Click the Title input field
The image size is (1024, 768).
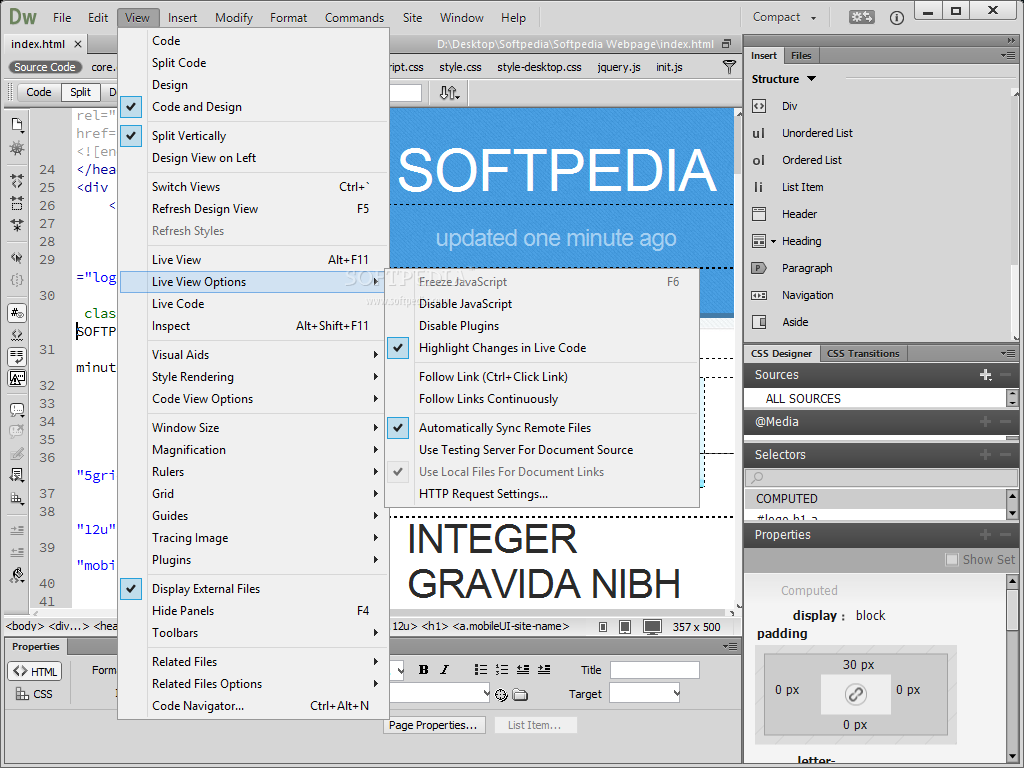(654, 669)
